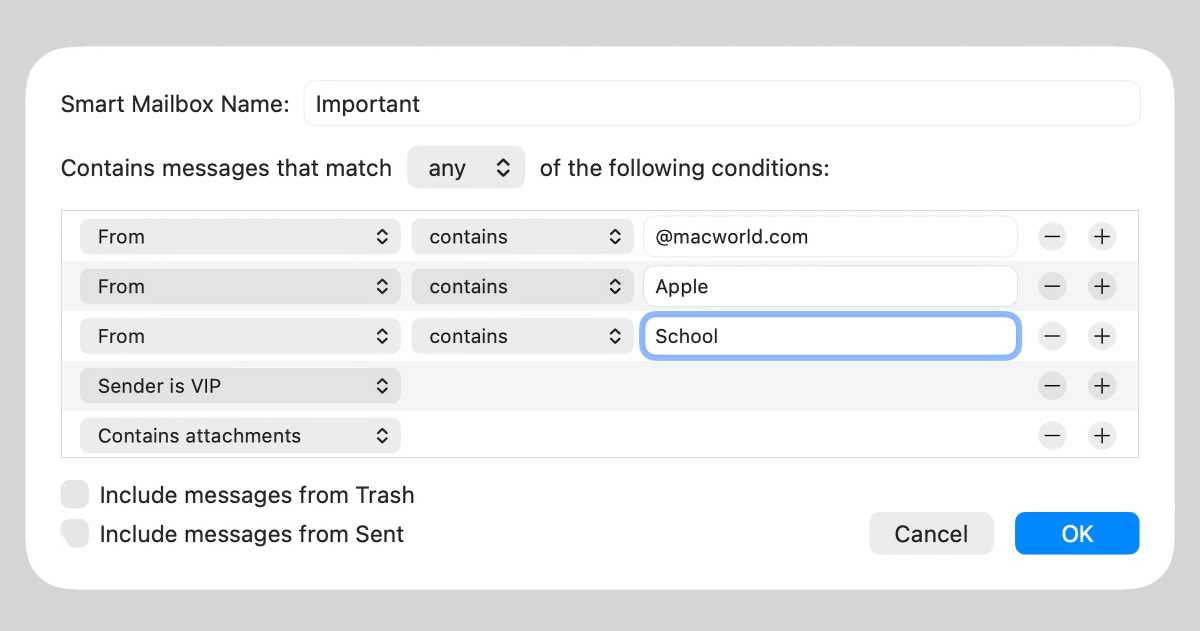Open the Sender is VIP condition dropdown
The width and height of the screenshot is (1200, 631).
[240, 386]
